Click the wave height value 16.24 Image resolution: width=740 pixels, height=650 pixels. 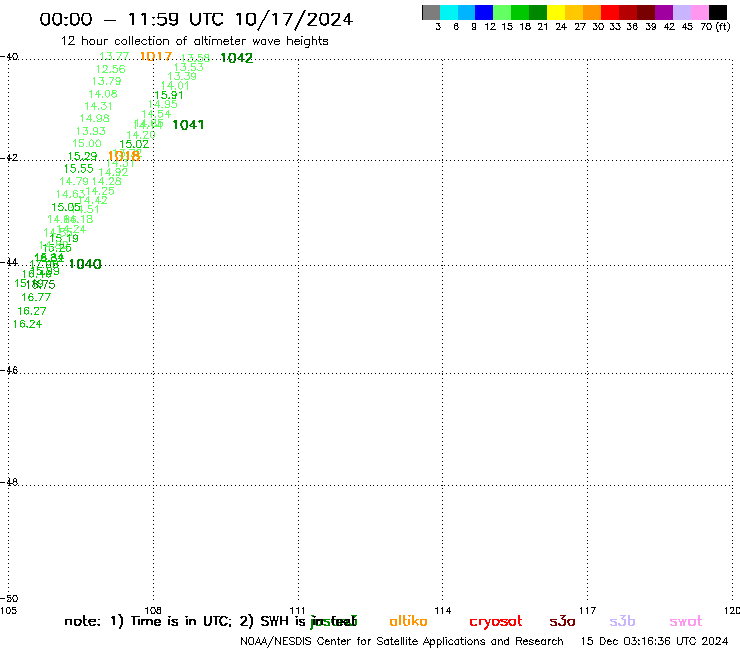click(x=27, y=324)
